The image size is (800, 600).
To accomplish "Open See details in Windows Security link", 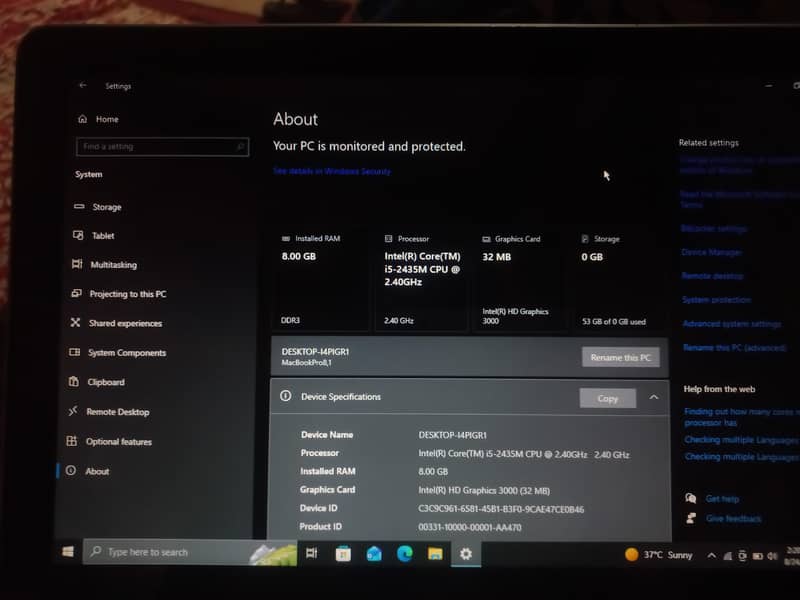I will click(332, 171).
